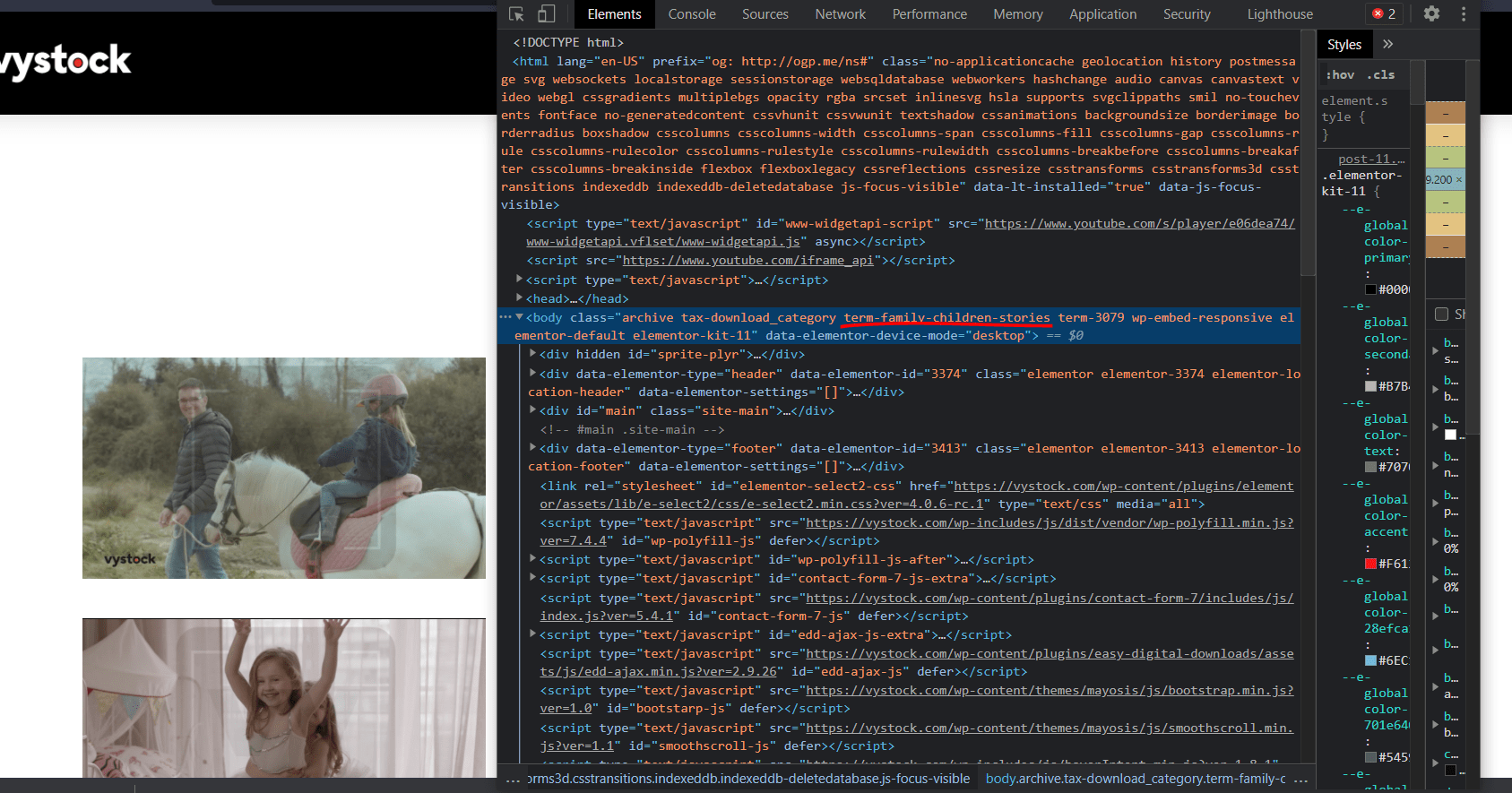Click the breadcrumb left overflow ellipsis
The height and width of the screenshot is (793, 1512).
[x=512, y=780]
